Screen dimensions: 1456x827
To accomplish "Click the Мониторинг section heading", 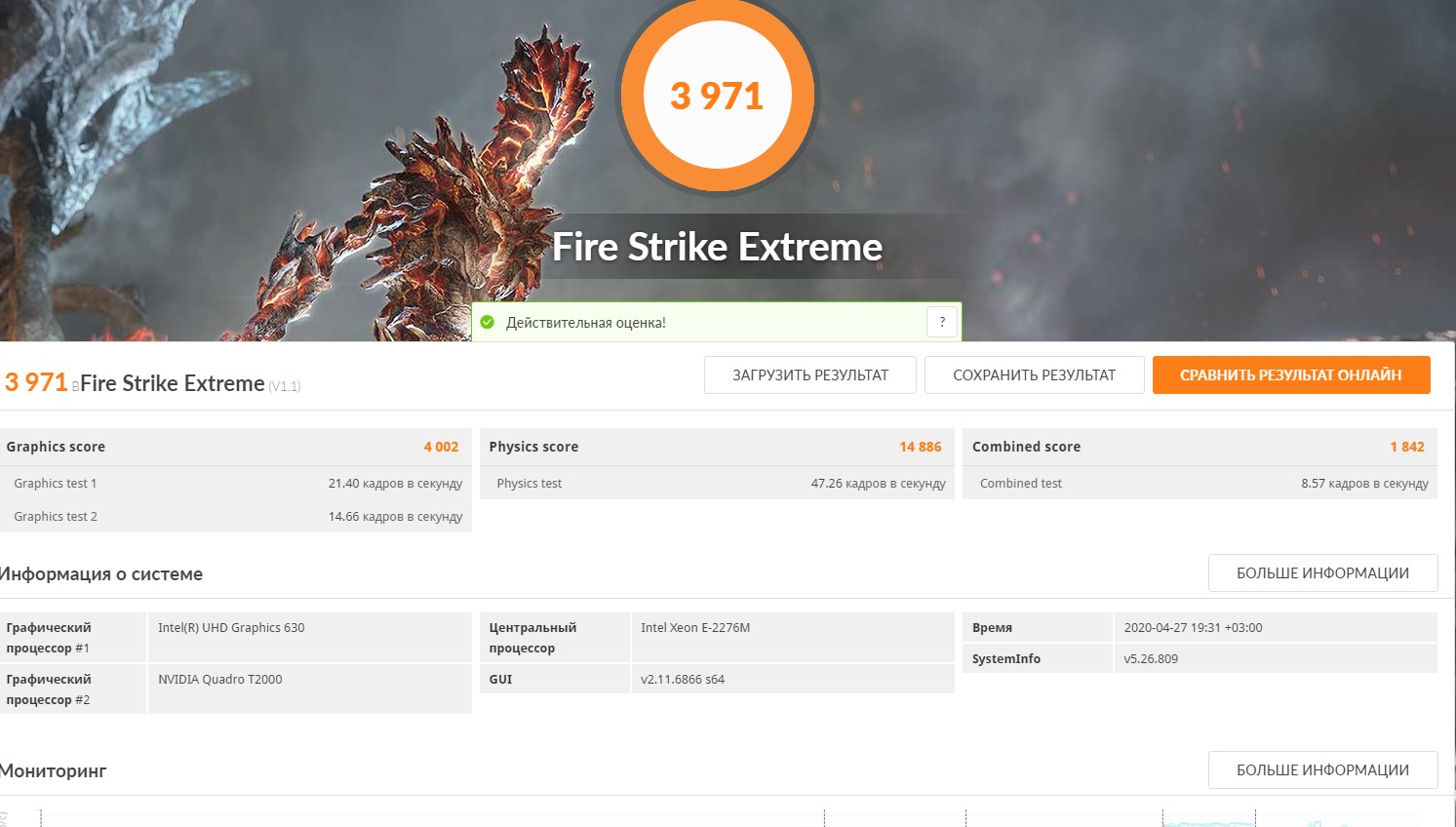I will click(x=53, y=771).
